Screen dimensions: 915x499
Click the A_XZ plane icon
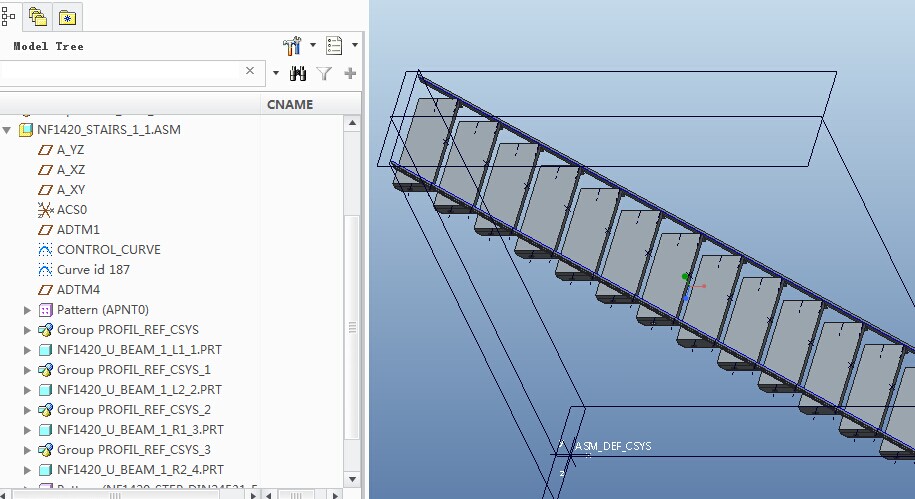(x=45, y=170)
